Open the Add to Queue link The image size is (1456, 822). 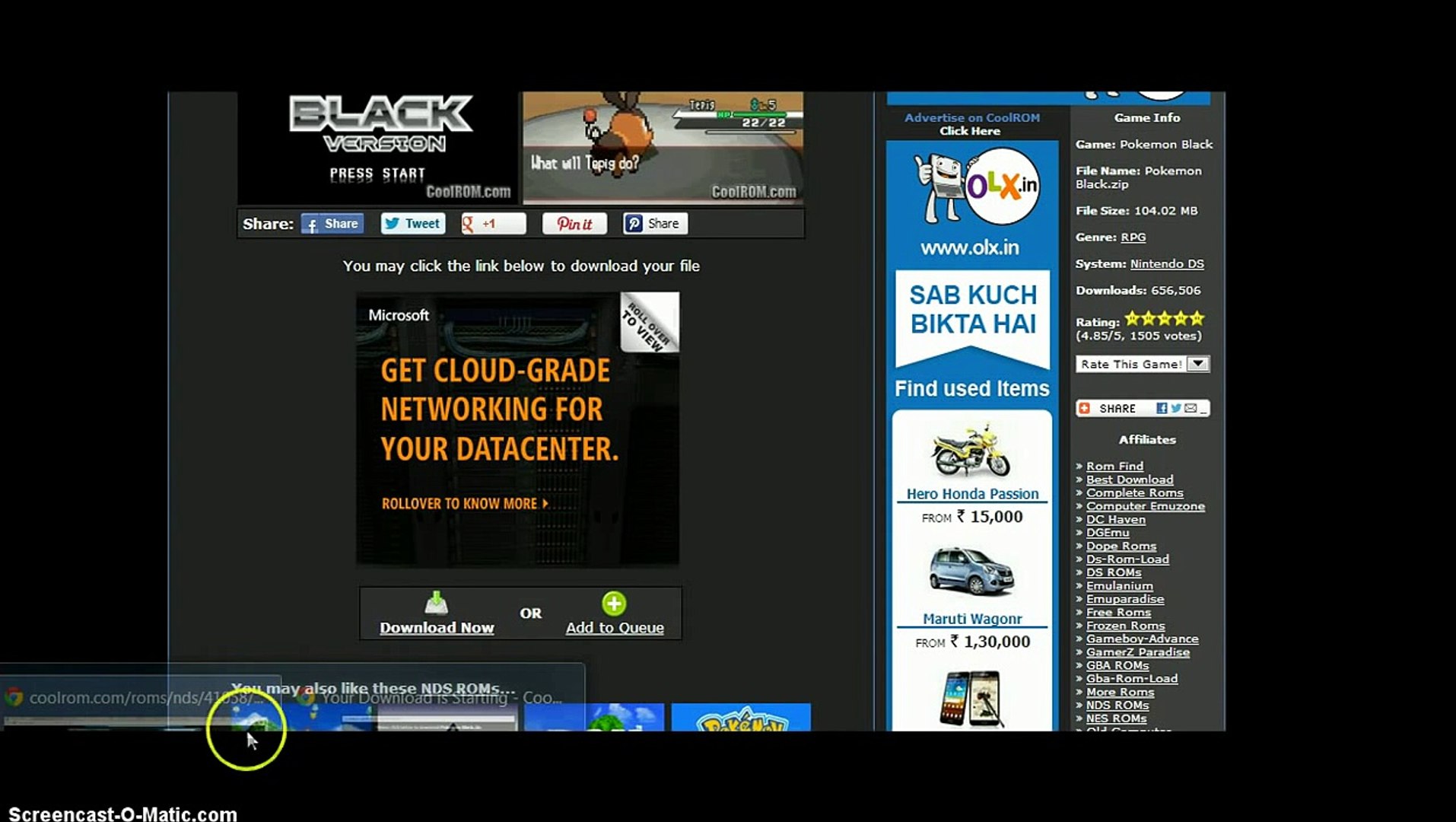(615, 628)
